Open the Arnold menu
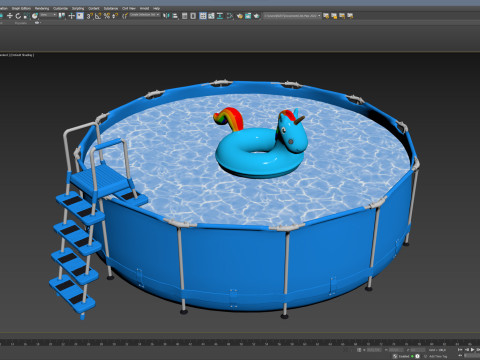The image size is (480, 360). [x=144, y=8]
